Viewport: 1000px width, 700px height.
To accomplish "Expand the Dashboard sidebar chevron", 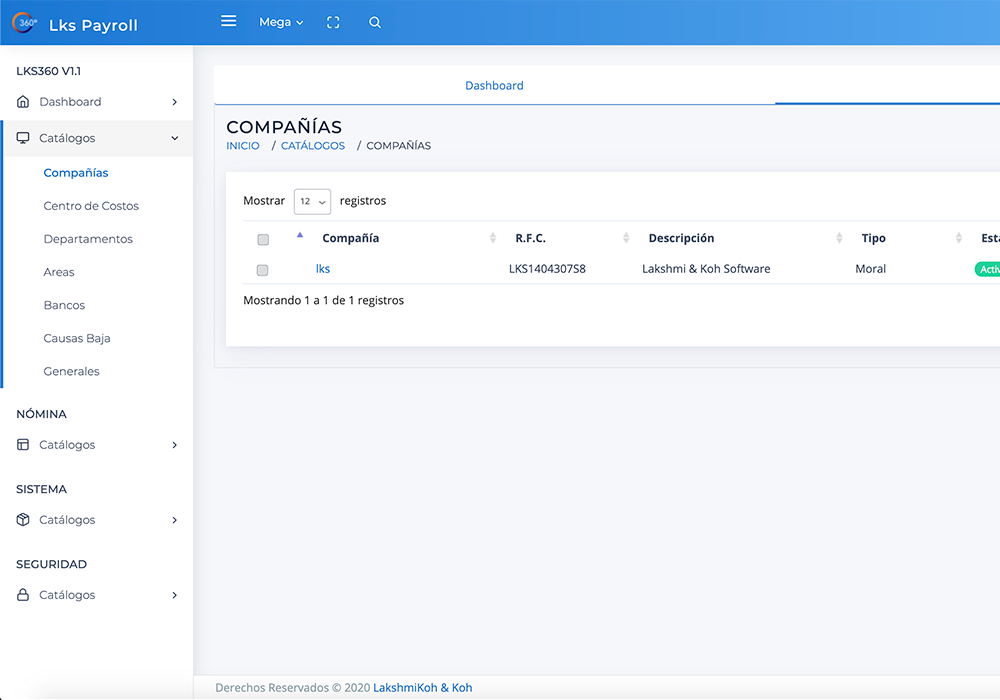I will click(x=175, y=102).
